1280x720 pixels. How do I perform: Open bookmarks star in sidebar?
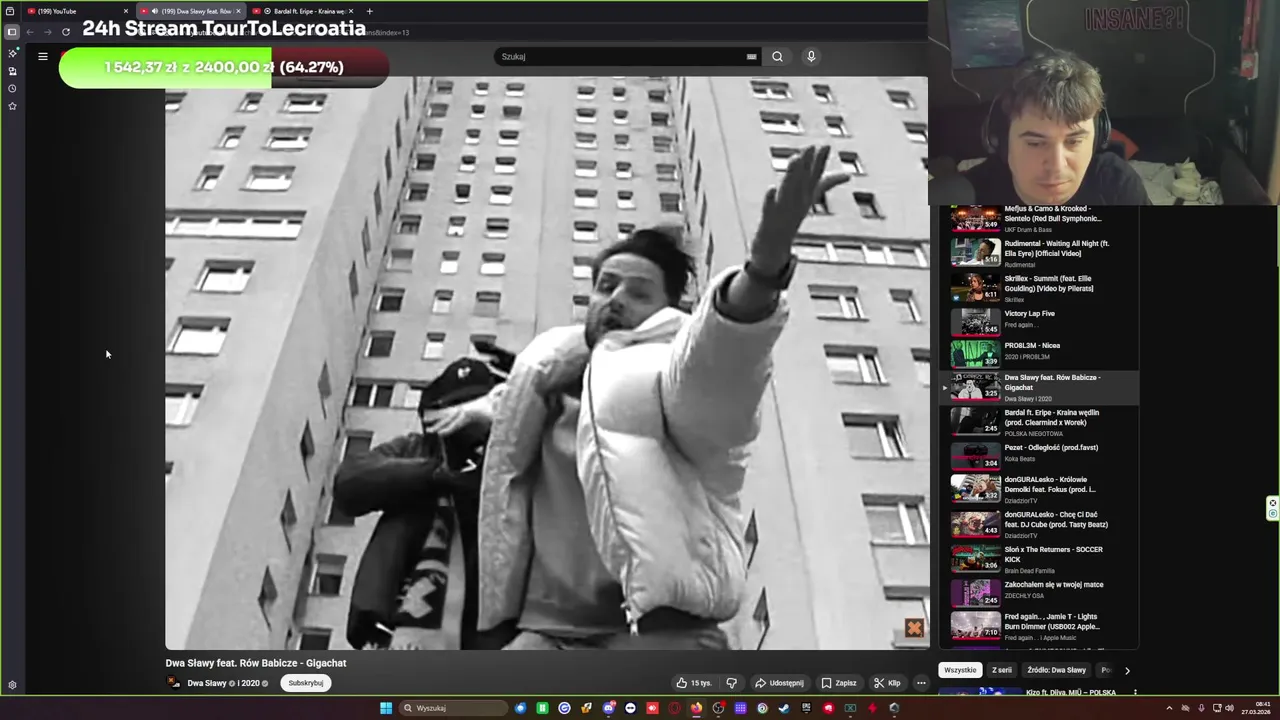click(x=12, y=105)
